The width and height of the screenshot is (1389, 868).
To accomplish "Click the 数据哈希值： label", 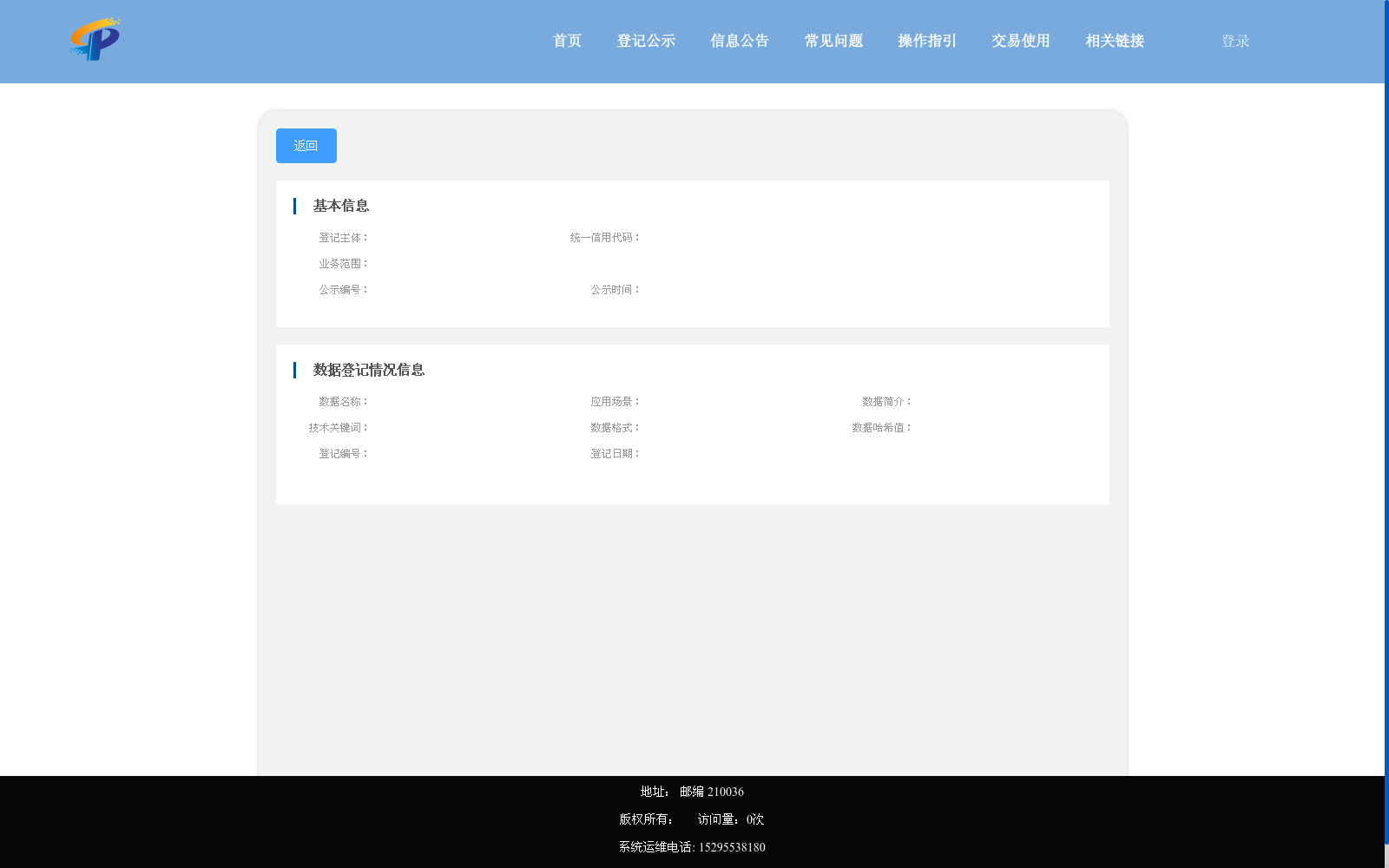I will (882, 428).
